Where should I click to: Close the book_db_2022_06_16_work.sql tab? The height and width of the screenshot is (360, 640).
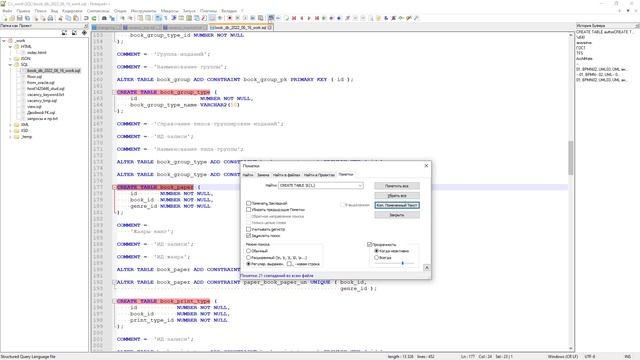[270, 27]
